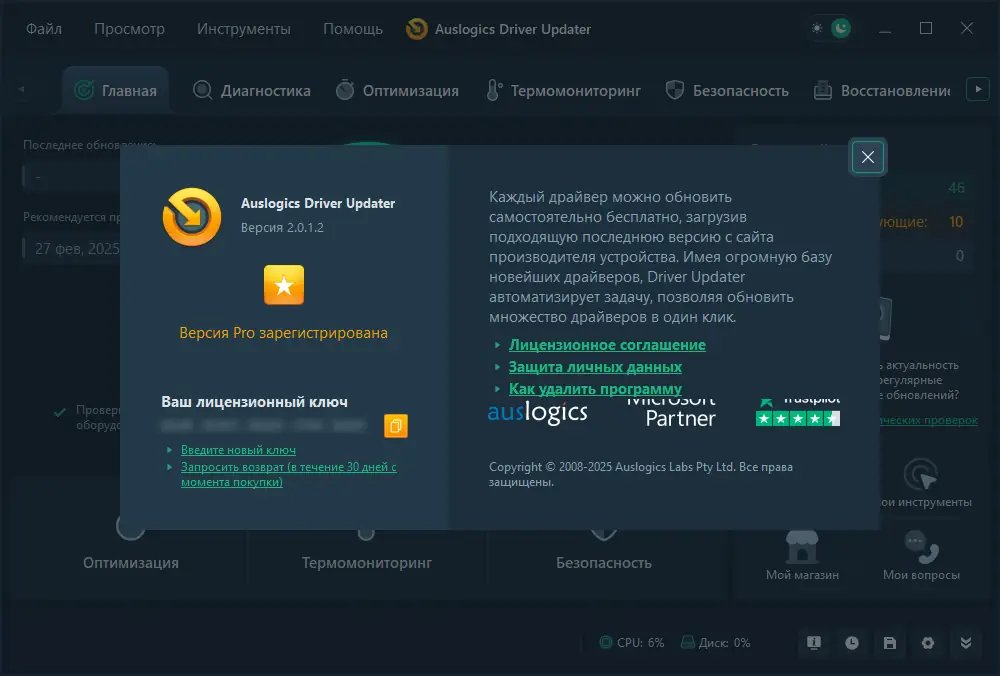Open the Помощь menu
Viewport: 1000px width, 676px height.
(353, 29)
